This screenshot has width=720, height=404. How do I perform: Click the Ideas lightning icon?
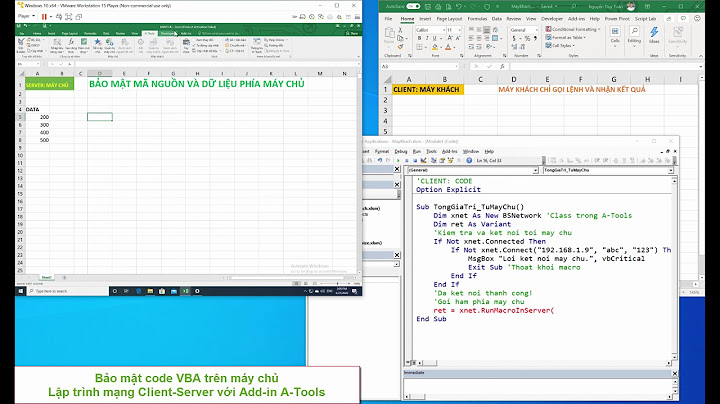[654, 35]
